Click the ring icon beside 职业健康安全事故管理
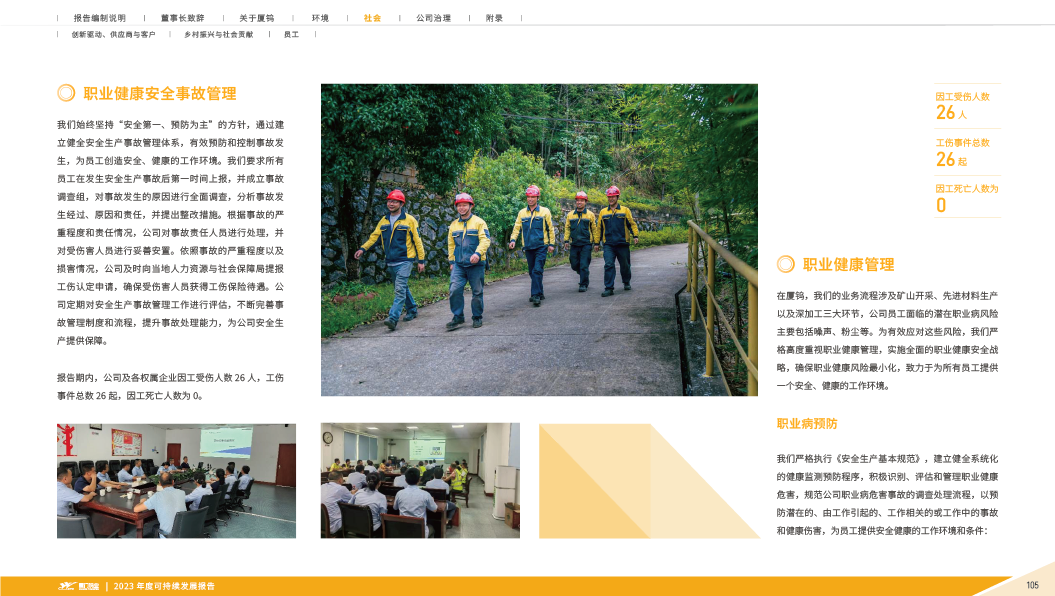The width and height of the screenshot is (1055, 596). 66,93
